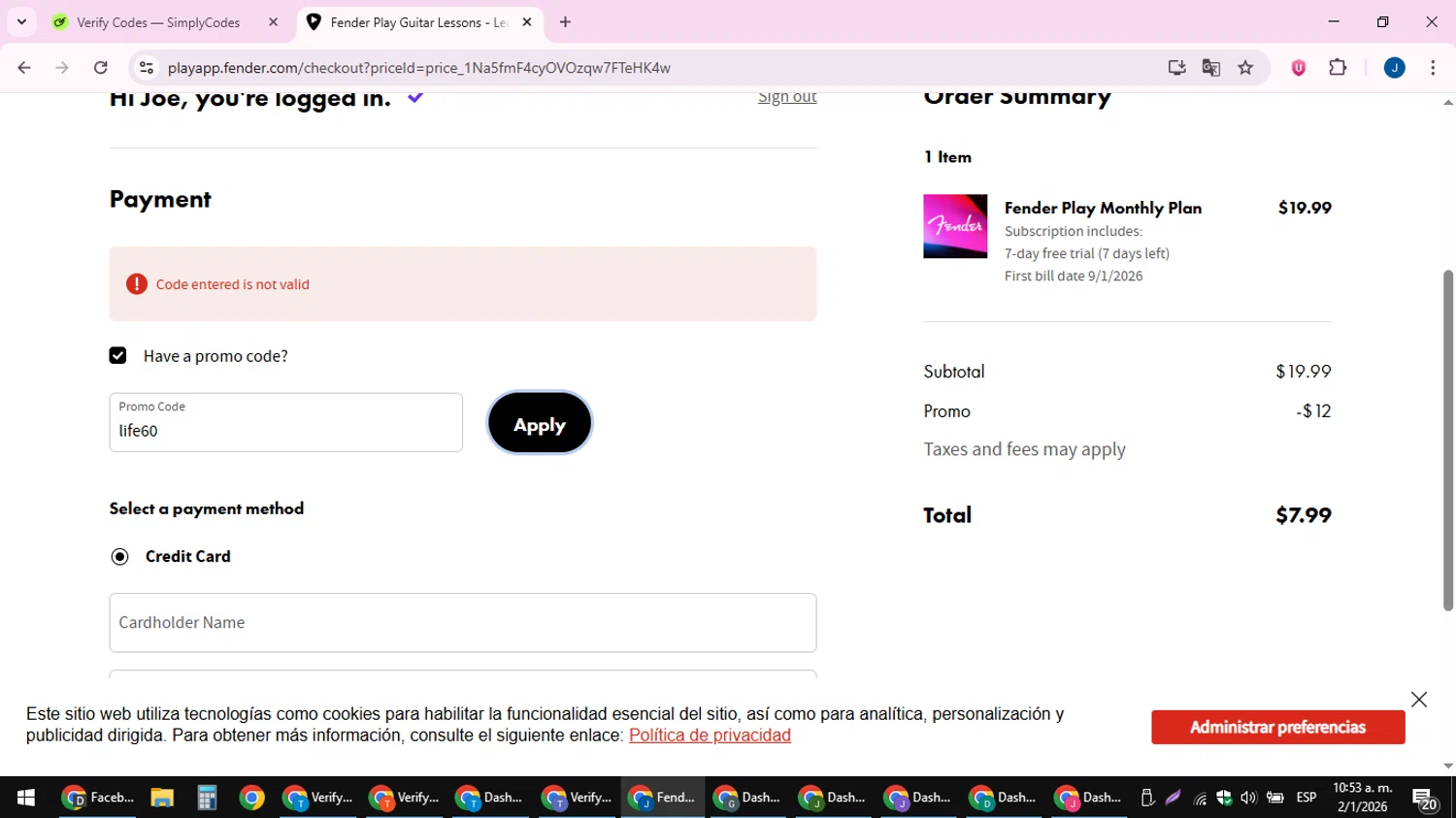Go back to the previous page
The width and height of the screenshot is (1456, 818).
(x=24, y=68)
